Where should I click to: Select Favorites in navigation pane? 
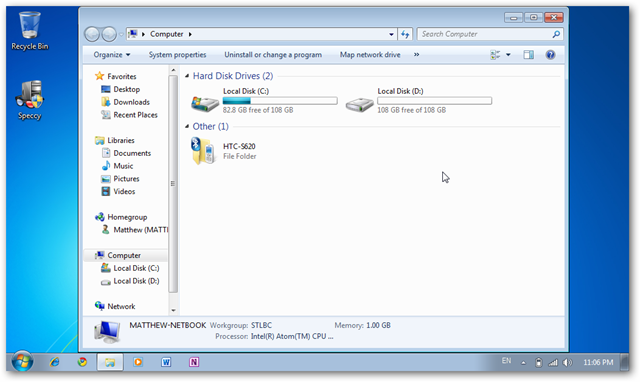122,76
